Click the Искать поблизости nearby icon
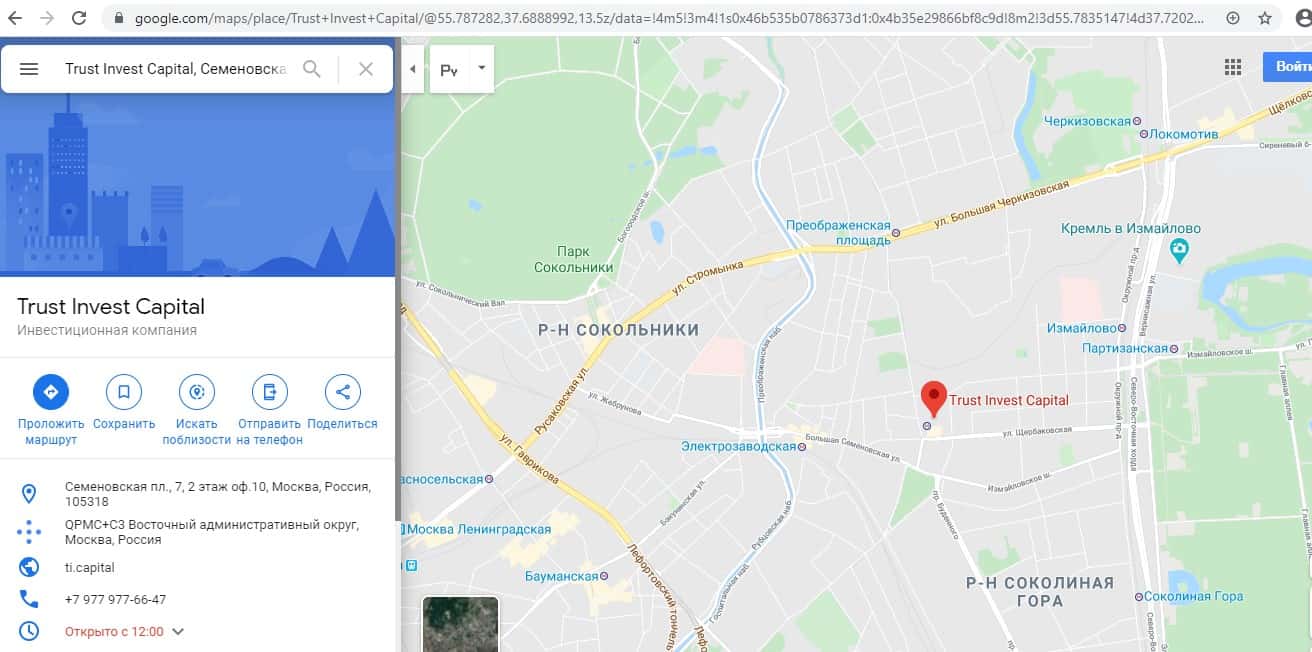This screenshot has width=1312, height=652. coord(197,392)
